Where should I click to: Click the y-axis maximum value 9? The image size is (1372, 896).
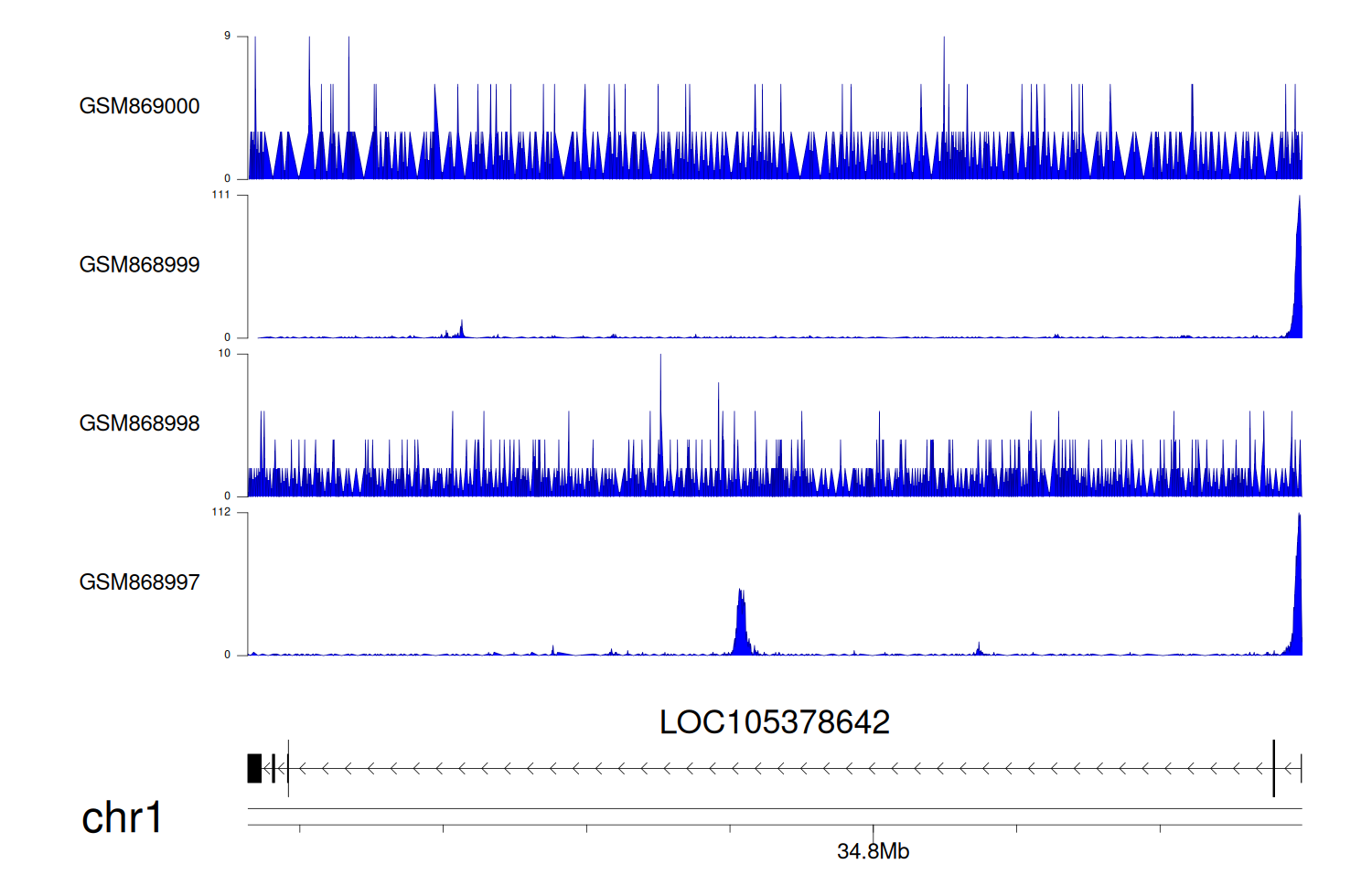click(227, 36)
